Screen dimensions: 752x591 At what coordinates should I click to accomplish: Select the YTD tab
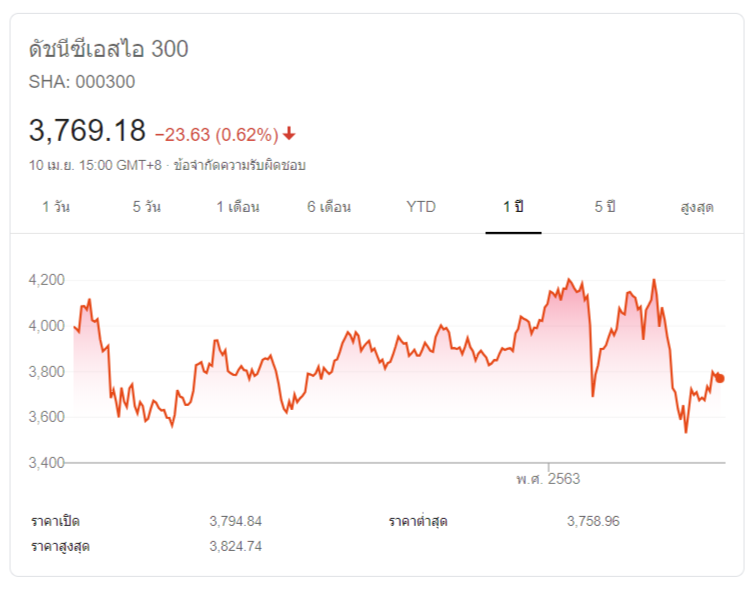tap(421, 207)
